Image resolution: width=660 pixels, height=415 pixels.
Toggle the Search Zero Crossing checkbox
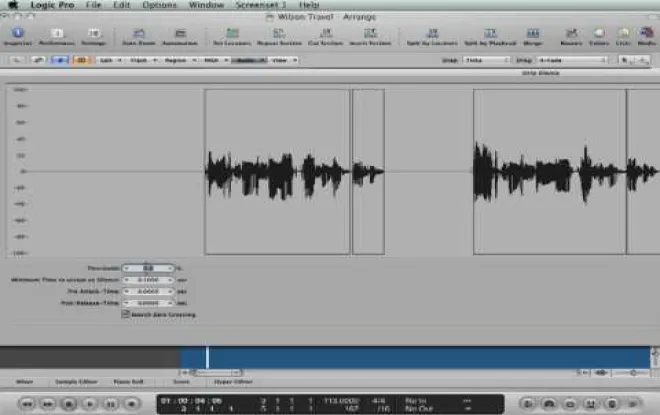coord(125,314)
